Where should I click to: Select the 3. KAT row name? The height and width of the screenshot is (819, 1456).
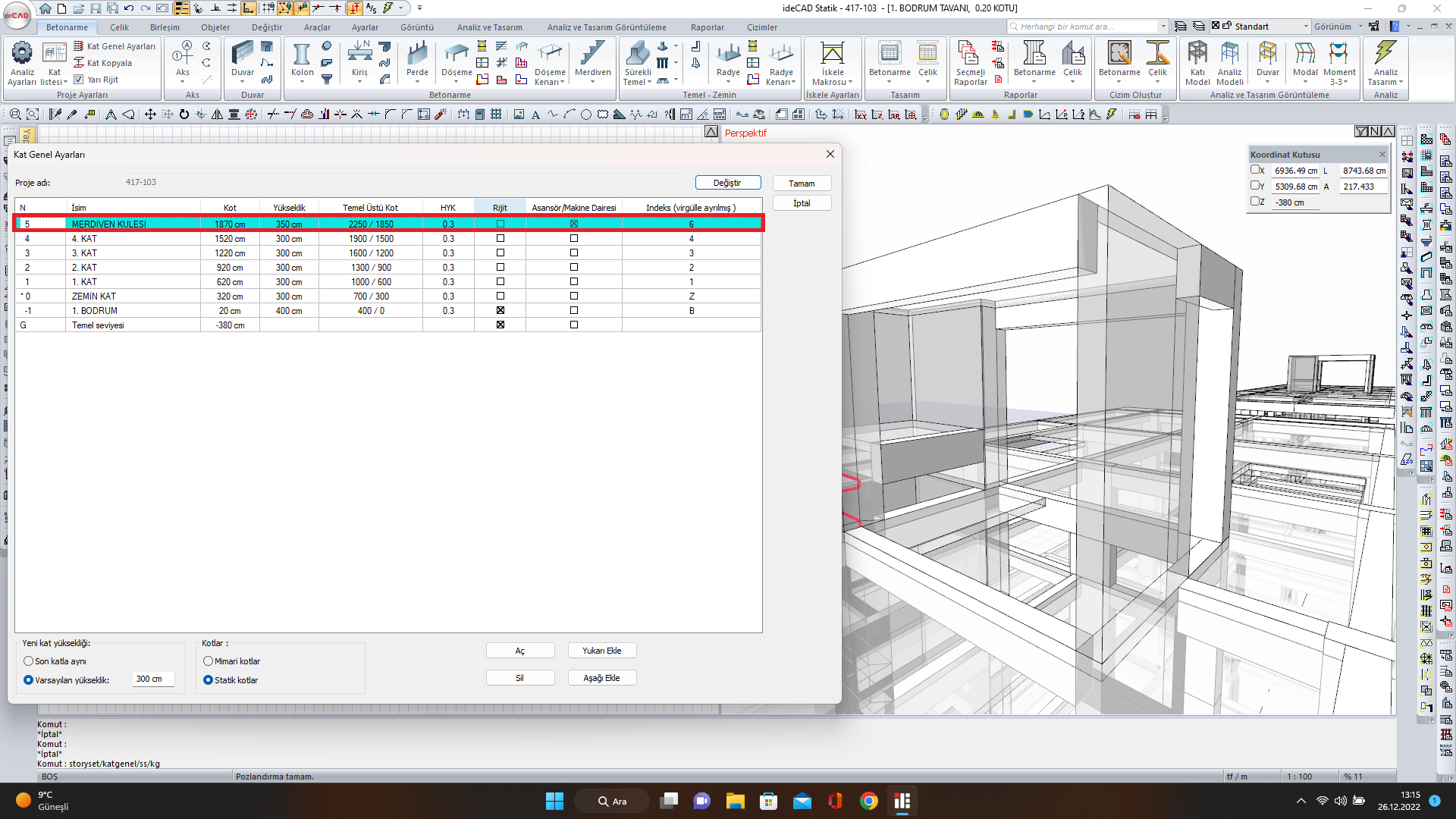click(x=84, y=253)
